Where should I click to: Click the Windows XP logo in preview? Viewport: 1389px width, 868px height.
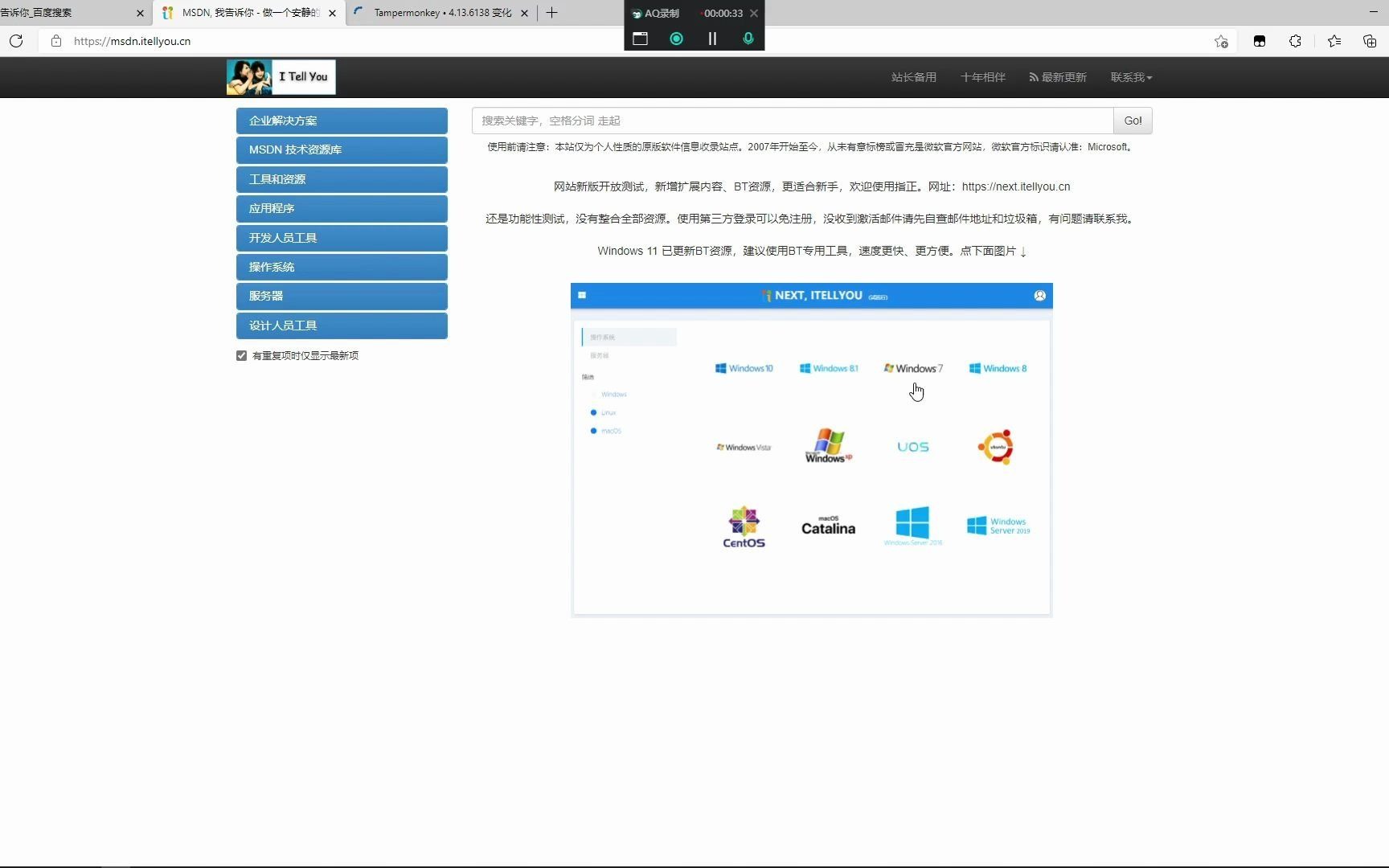[x=829, y=446]
